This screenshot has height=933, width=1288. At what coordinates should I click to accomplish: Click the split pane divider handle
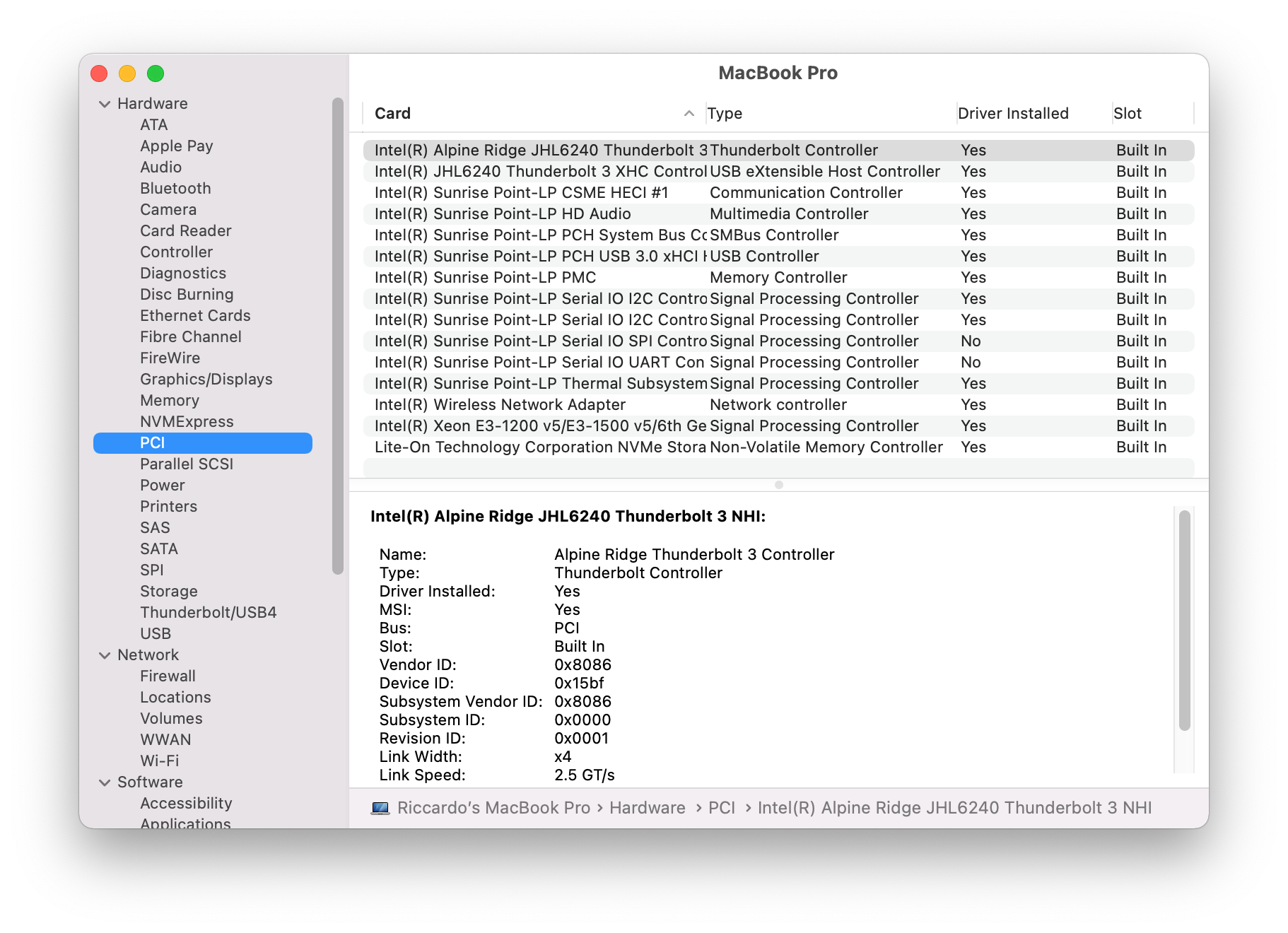click(778, 485)
